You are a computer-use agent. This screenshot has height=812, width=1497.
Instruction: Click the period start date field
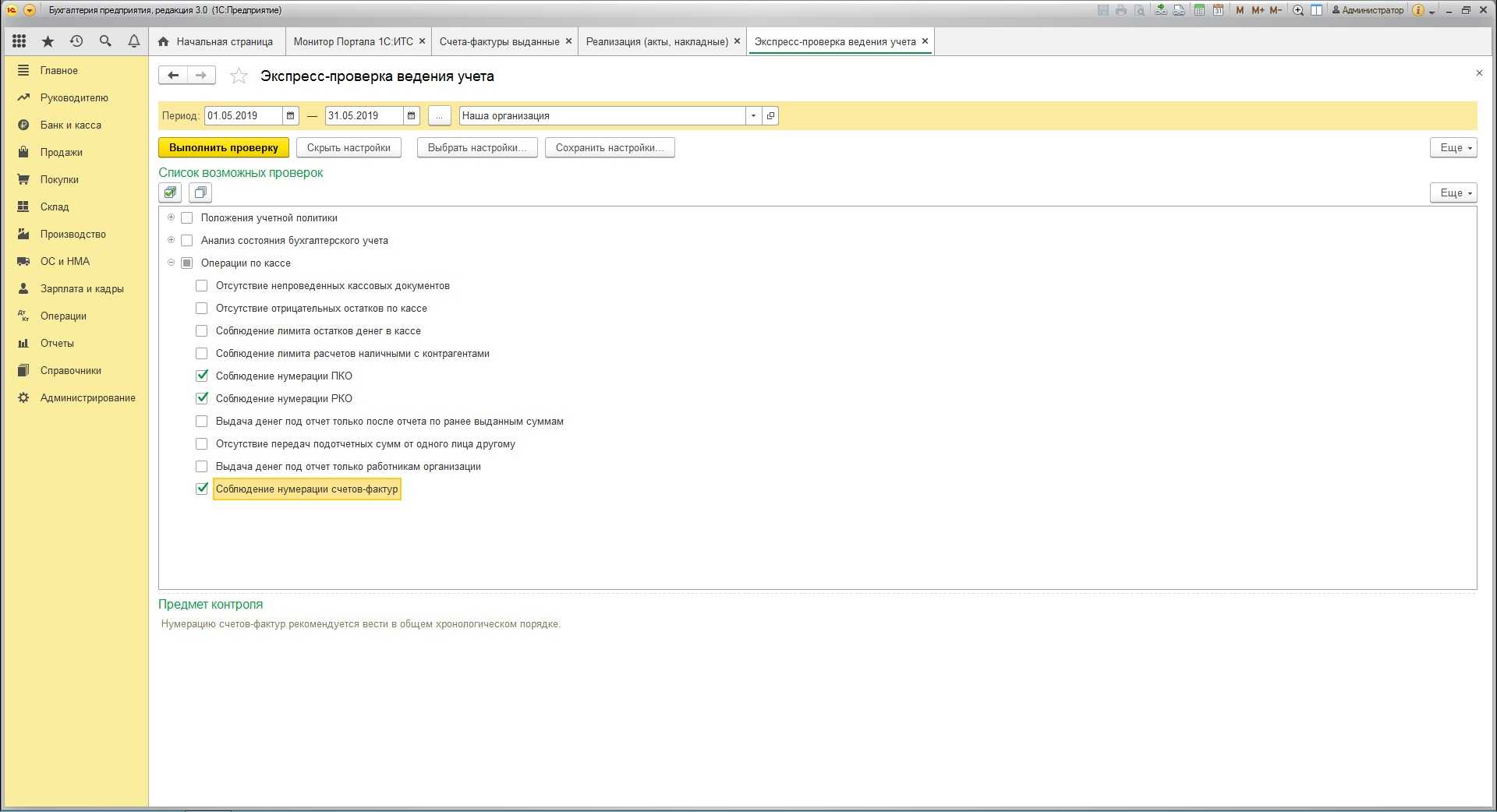tap(243, 115)
